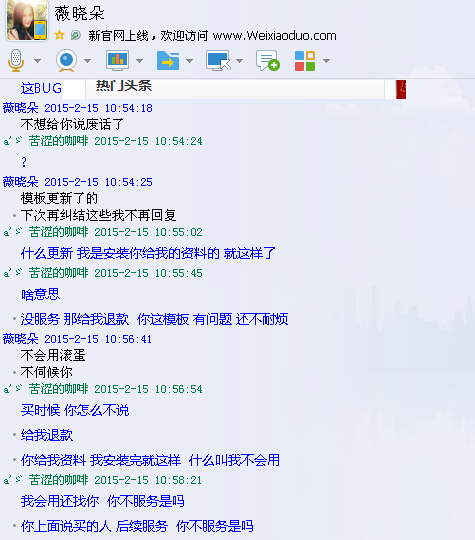
Task: Send a file using folder arrow icon
Action: click(168, 61)
